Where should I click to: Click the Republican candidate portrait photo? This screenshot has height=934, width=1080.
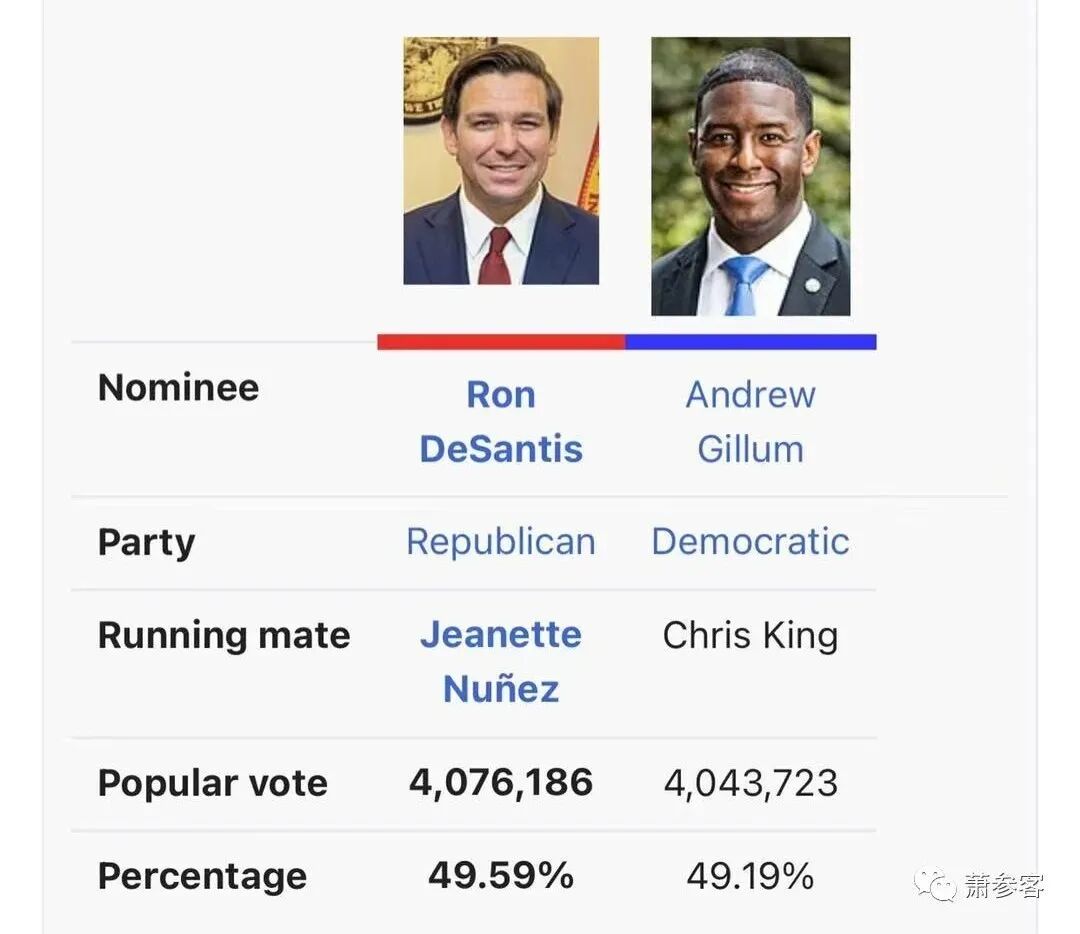(501, 160)
